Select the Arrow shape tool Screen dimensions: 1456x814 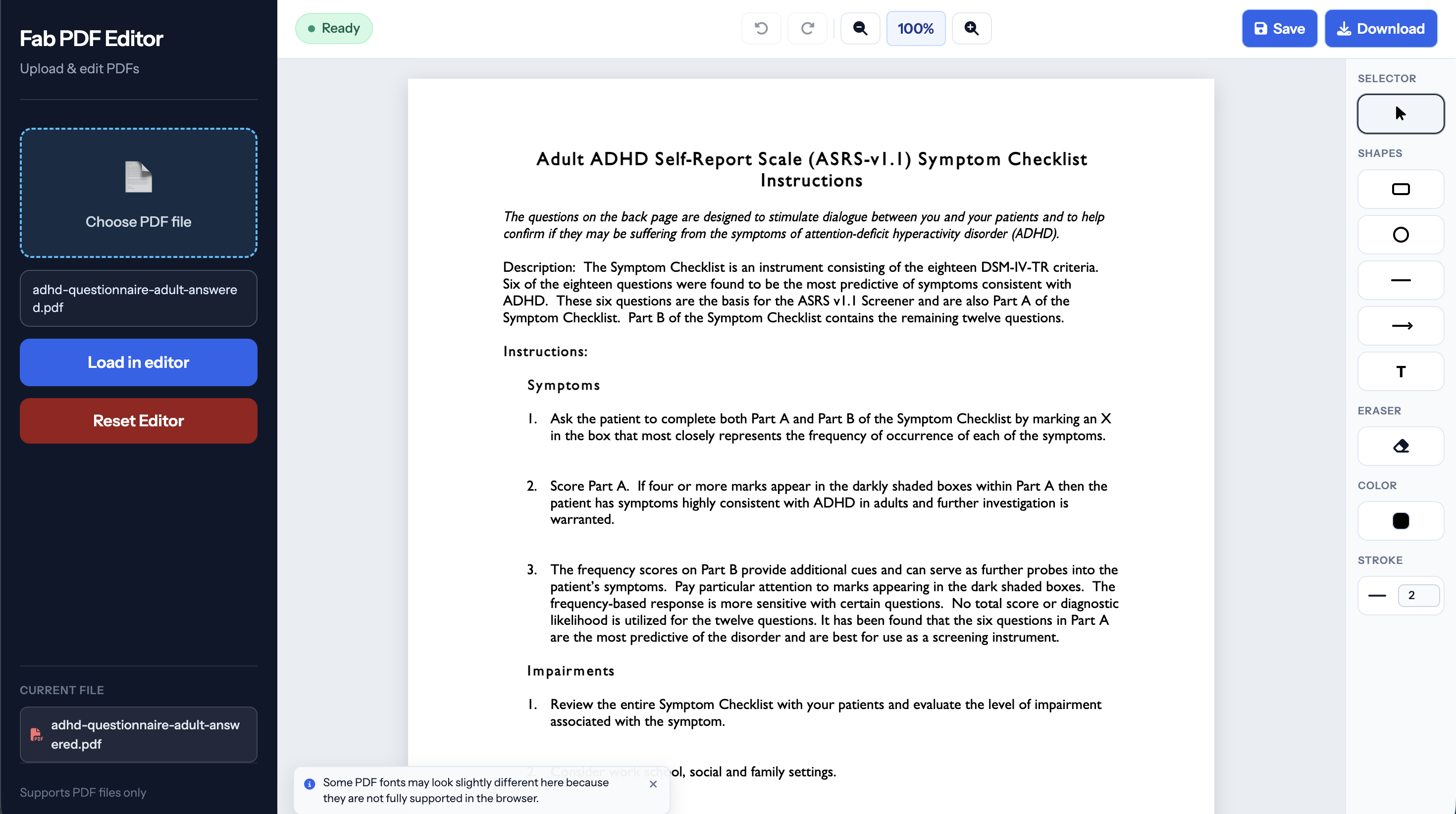(x=1400, y=326)
